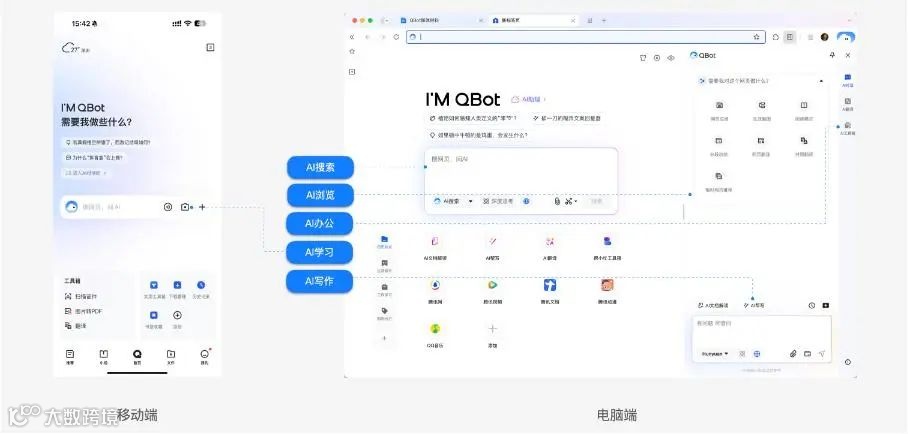Switch to the first browser tab

[441, 20]
